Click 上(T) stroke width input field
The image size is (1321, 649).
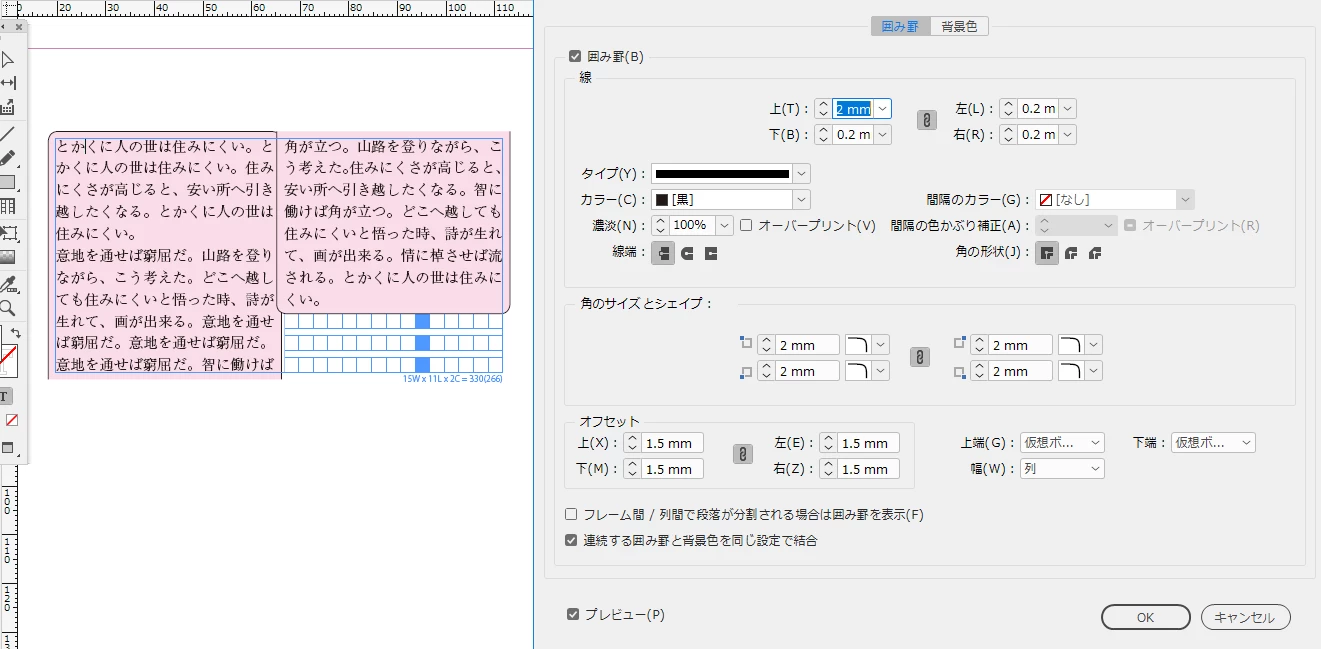point(853,109)
